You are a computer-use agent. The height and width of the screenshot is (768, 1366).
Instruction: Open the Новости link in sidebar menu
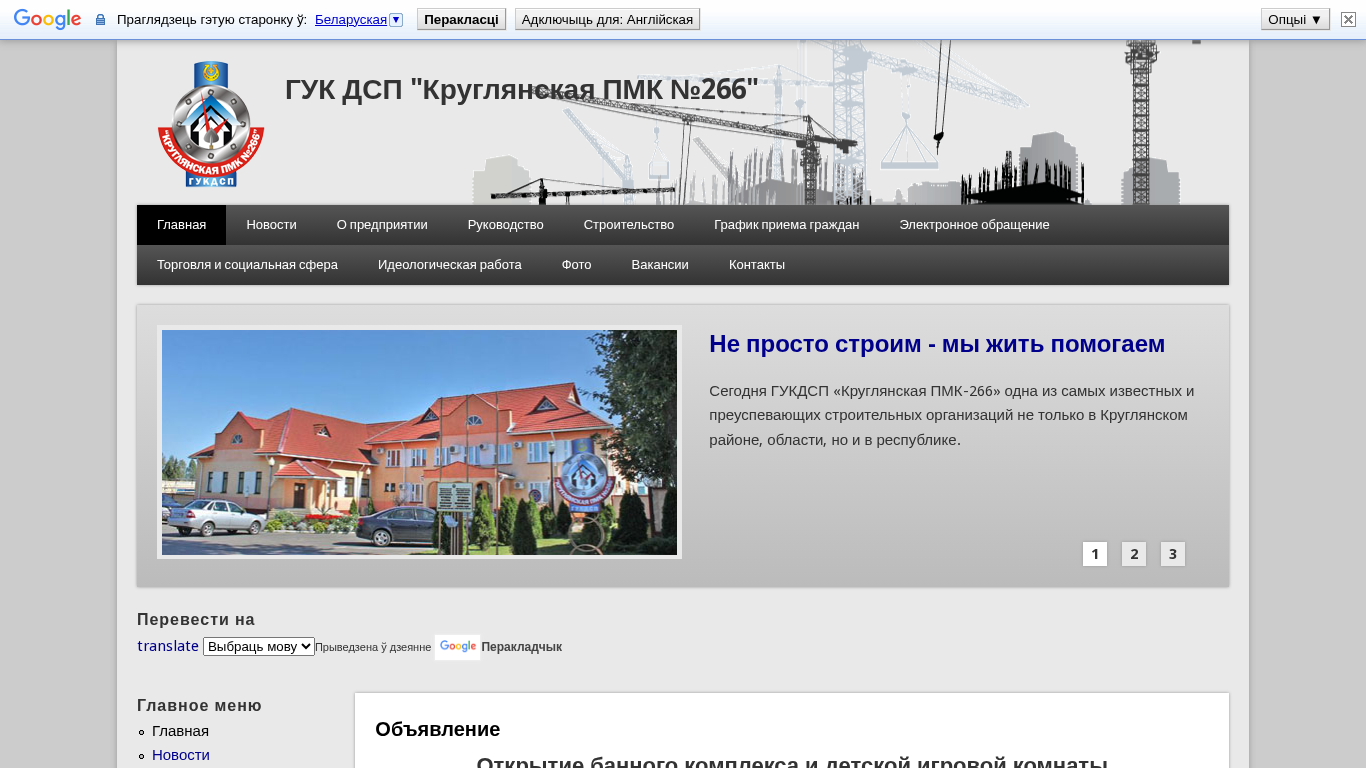181,755
